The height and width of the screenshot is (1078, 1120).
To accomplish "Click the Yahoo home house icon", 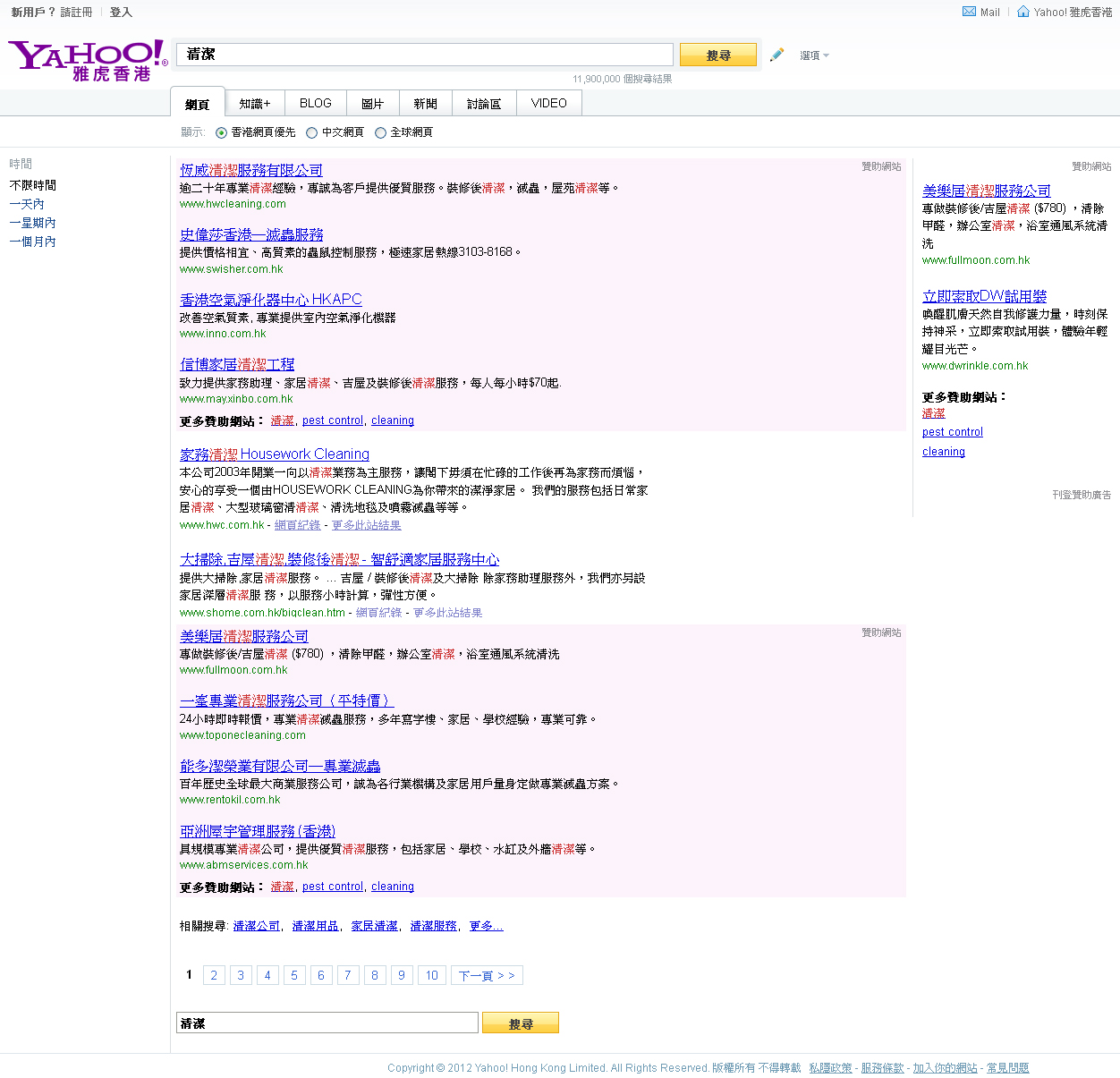I will [x=1022, y=12].
